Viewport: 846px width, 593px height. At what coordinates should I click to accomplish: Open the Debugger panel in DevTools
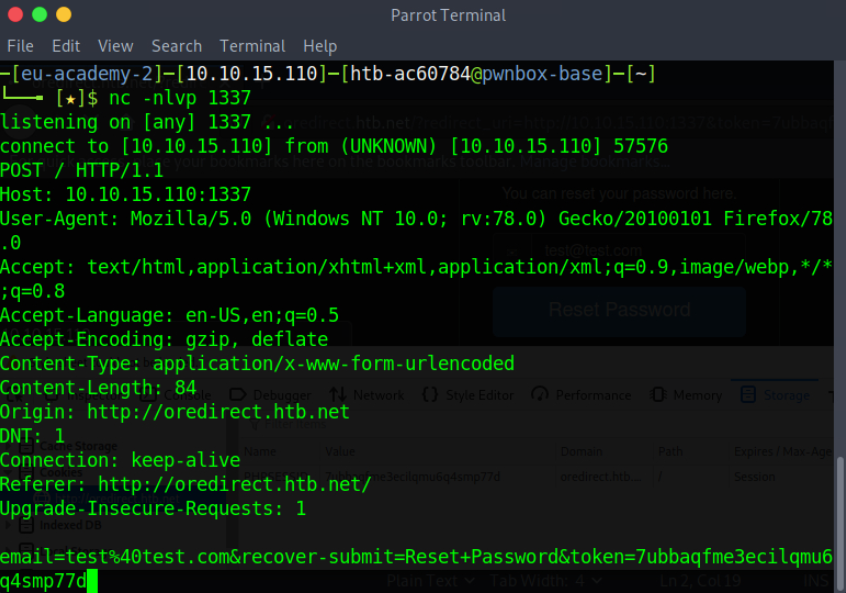(x=281, y=394)
